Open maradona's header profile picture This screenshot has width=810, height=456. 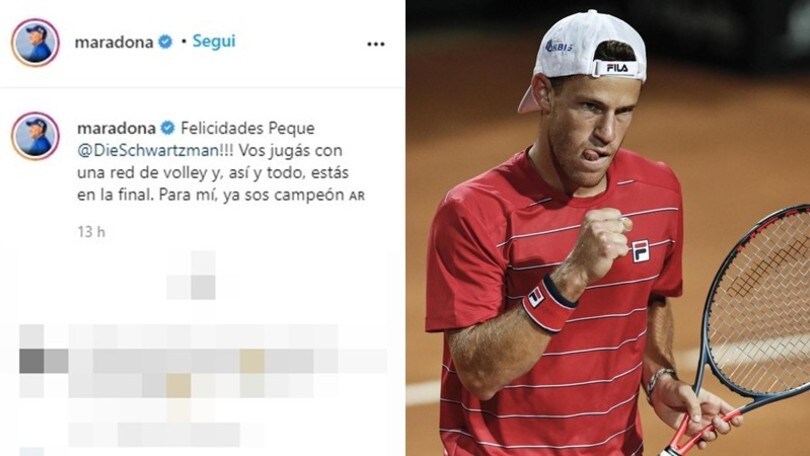point(35,42)
